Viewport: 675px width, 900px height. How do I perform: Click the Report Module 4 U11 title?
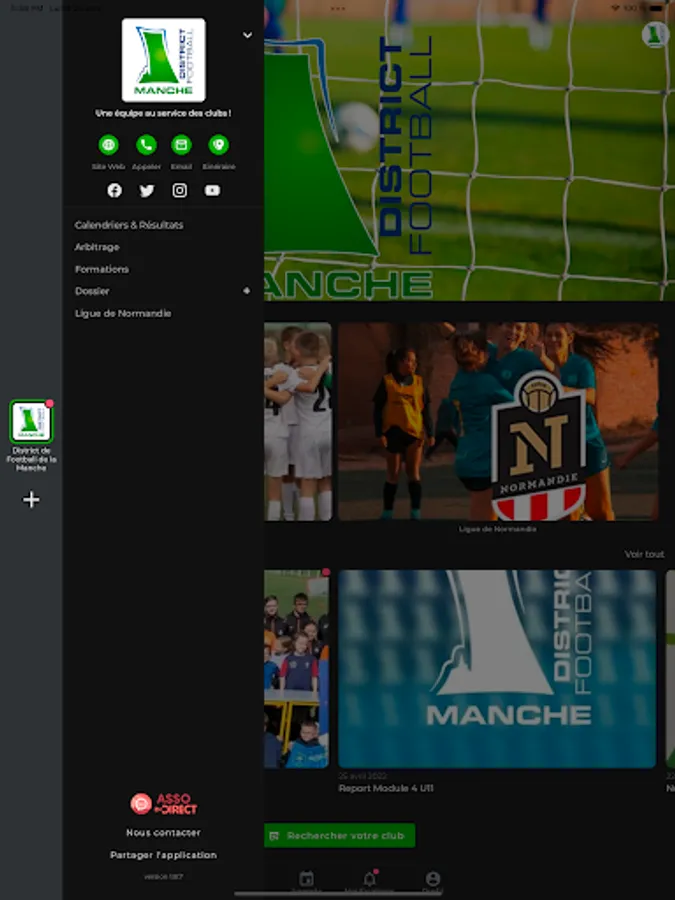tap(386, 788)
